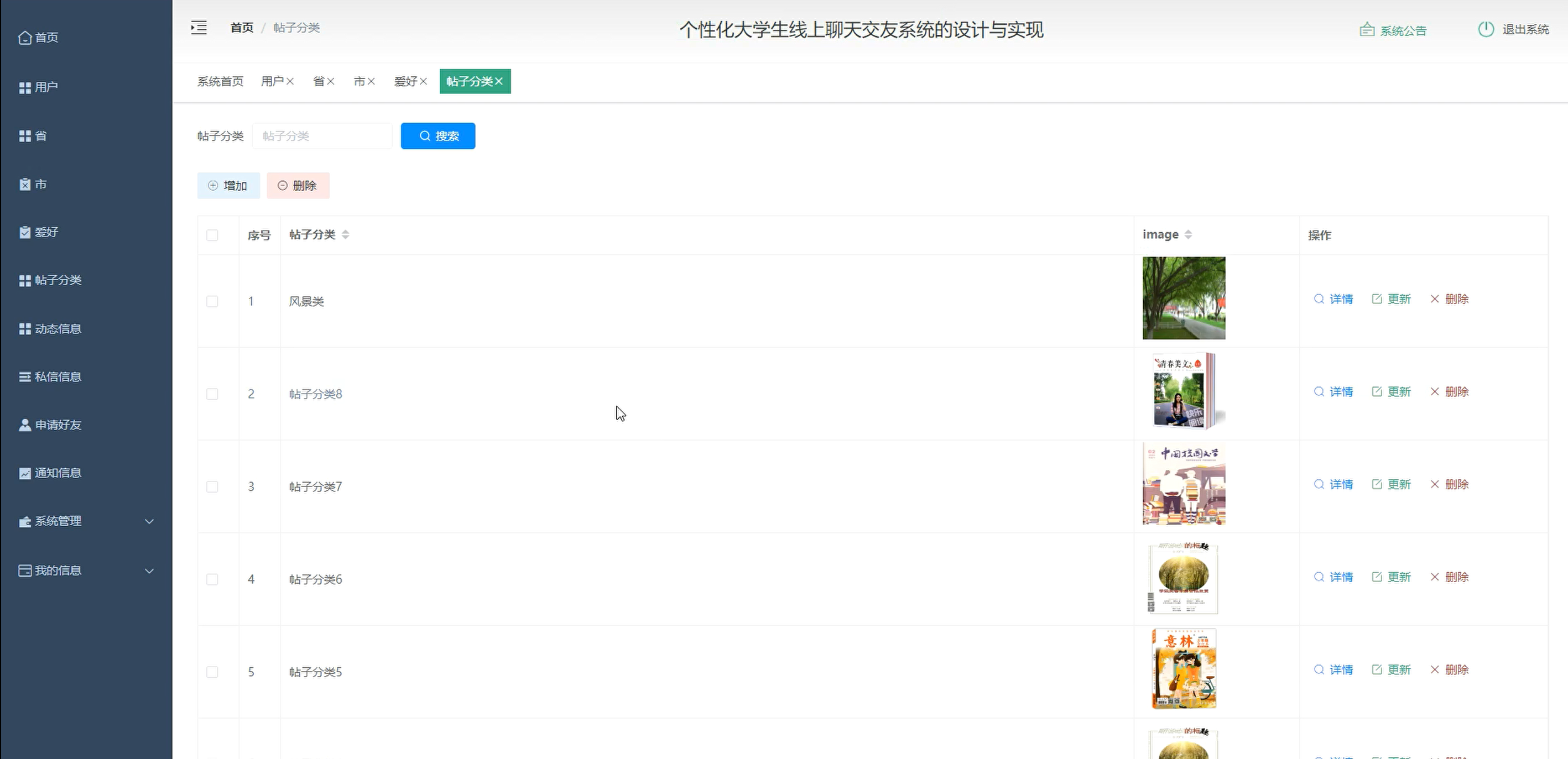Switch to the 省 tab
Screen dimensions: 1568x759
[x=319, y=81]
